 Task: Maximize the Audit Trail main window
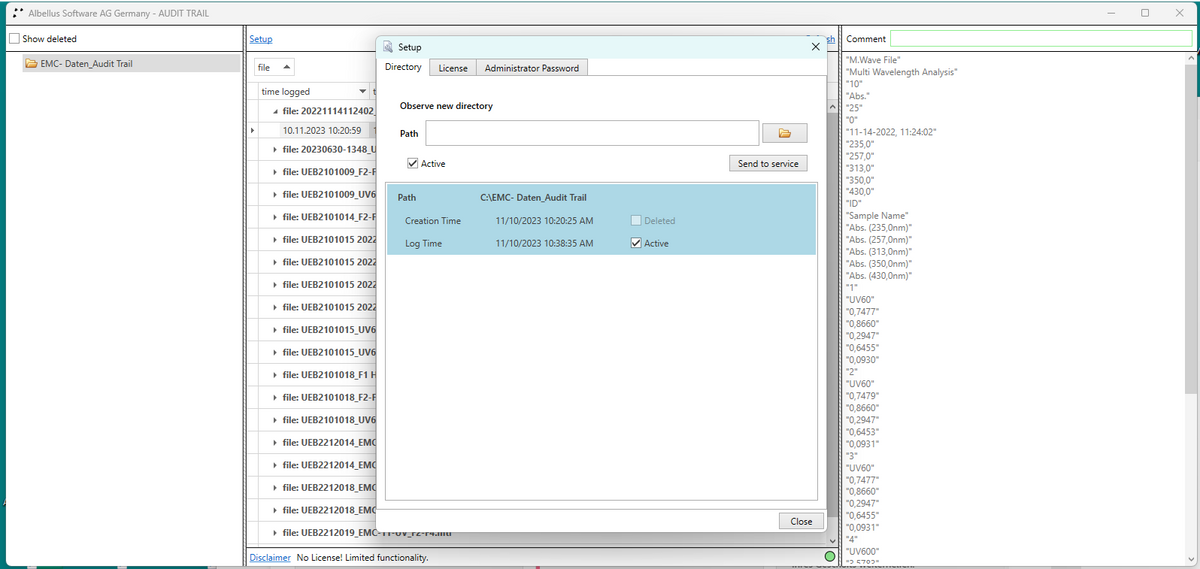tap(1144, 13)
